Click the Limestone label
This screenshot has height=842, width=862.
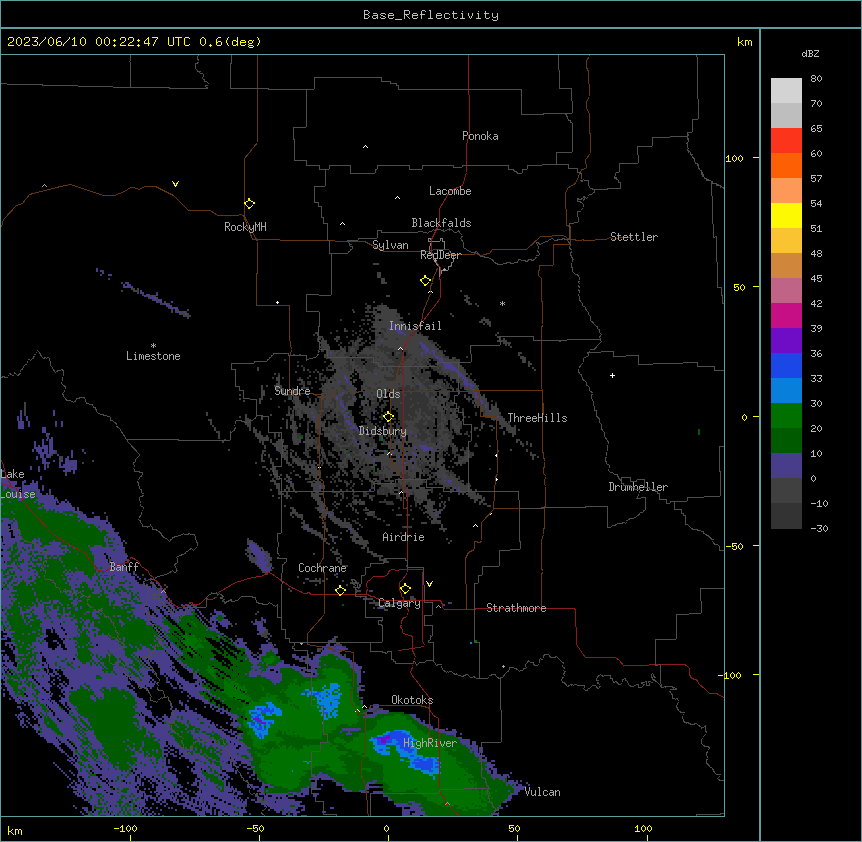point(153,356)
